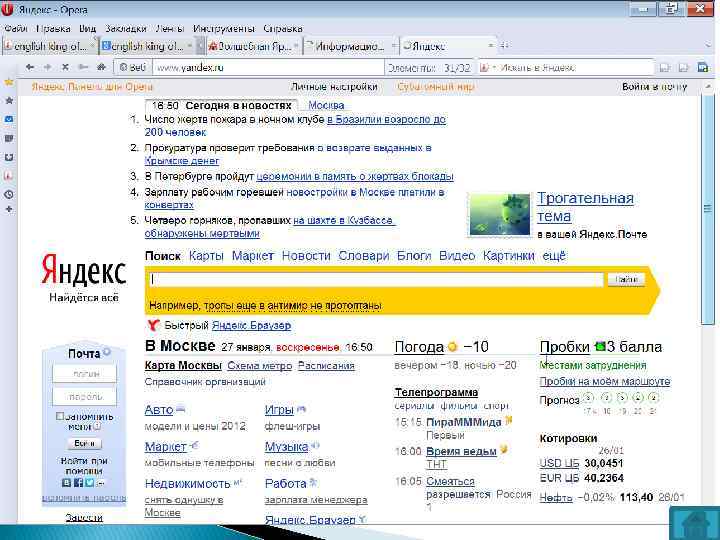This screenshot has height=540, width=720.
Task: Open the Справка menu
Action: (x=283, y=28)
